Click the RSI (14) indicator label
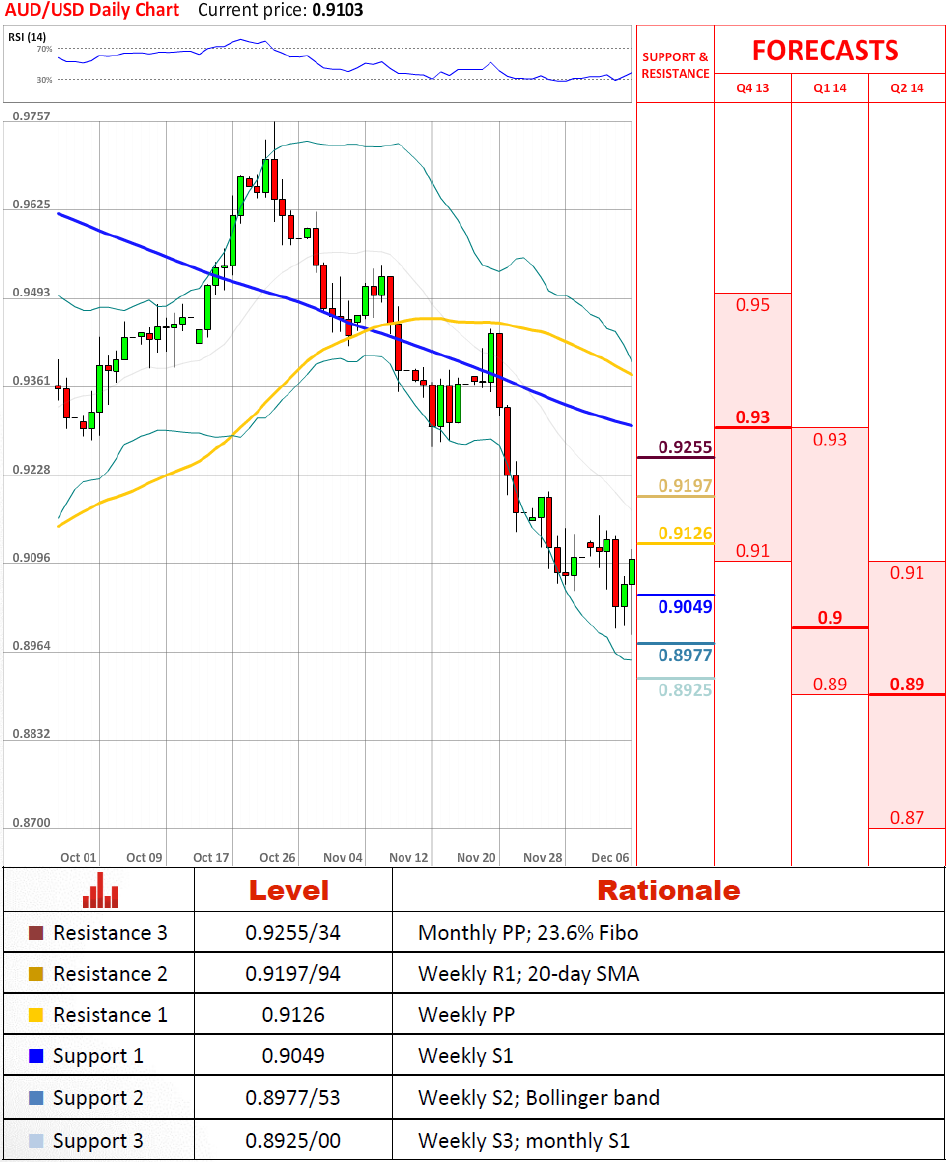 click(30, 37)
